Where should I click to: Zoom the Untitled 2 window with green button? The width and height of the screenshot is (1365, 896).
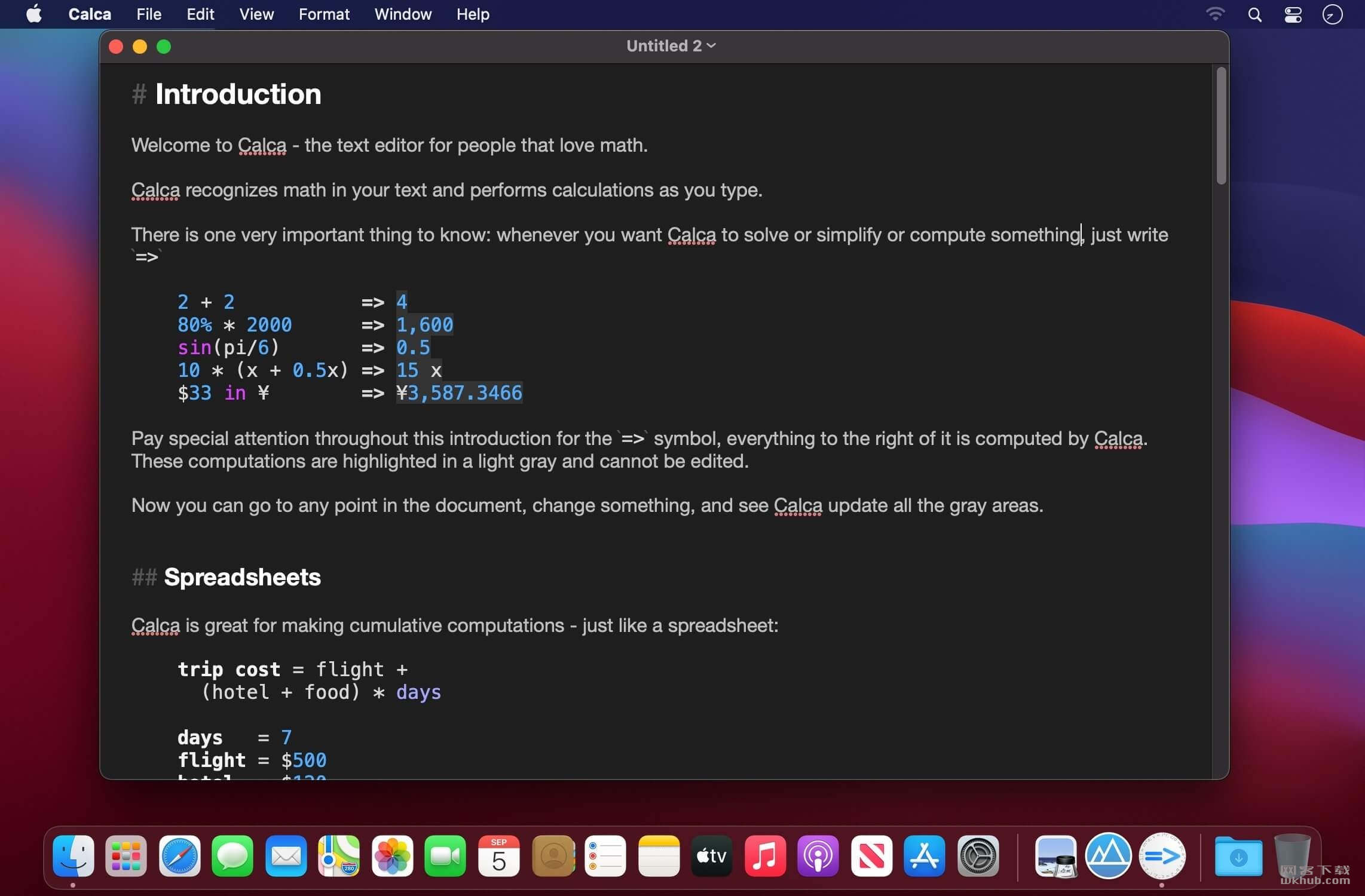tap(164, 47)
